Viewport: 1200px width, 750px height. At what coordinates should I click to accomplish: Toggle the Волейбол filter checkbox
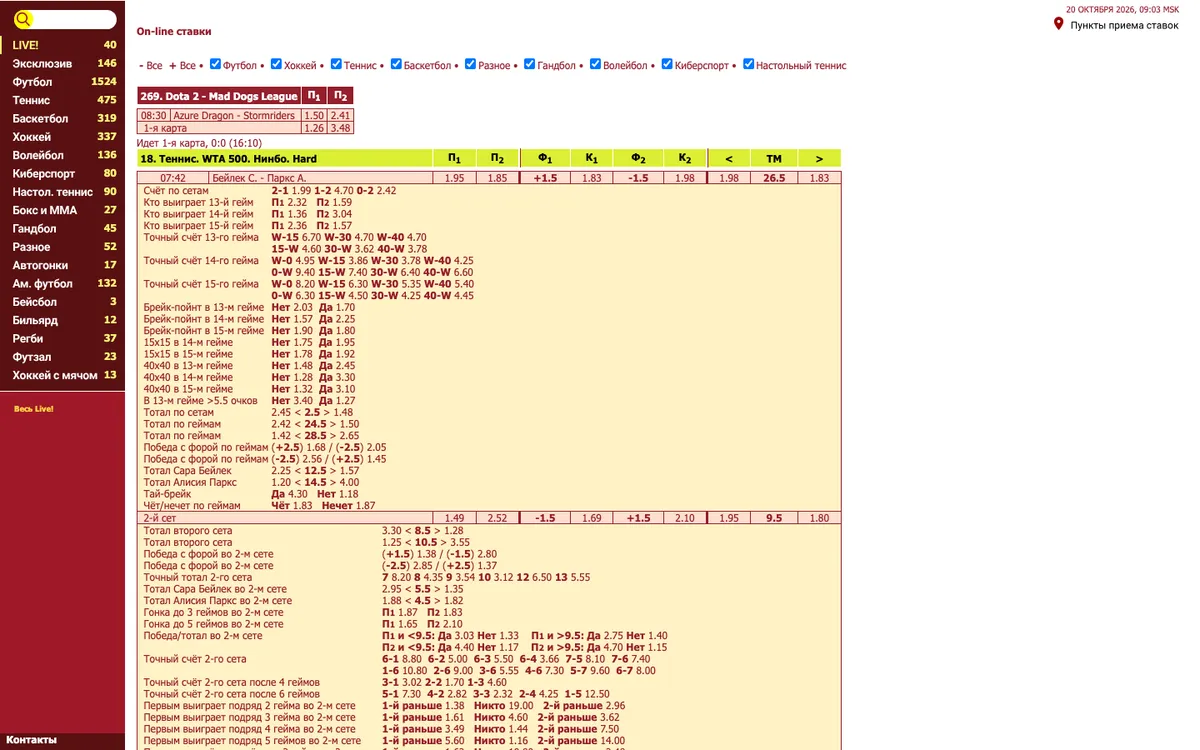[595, 65]
